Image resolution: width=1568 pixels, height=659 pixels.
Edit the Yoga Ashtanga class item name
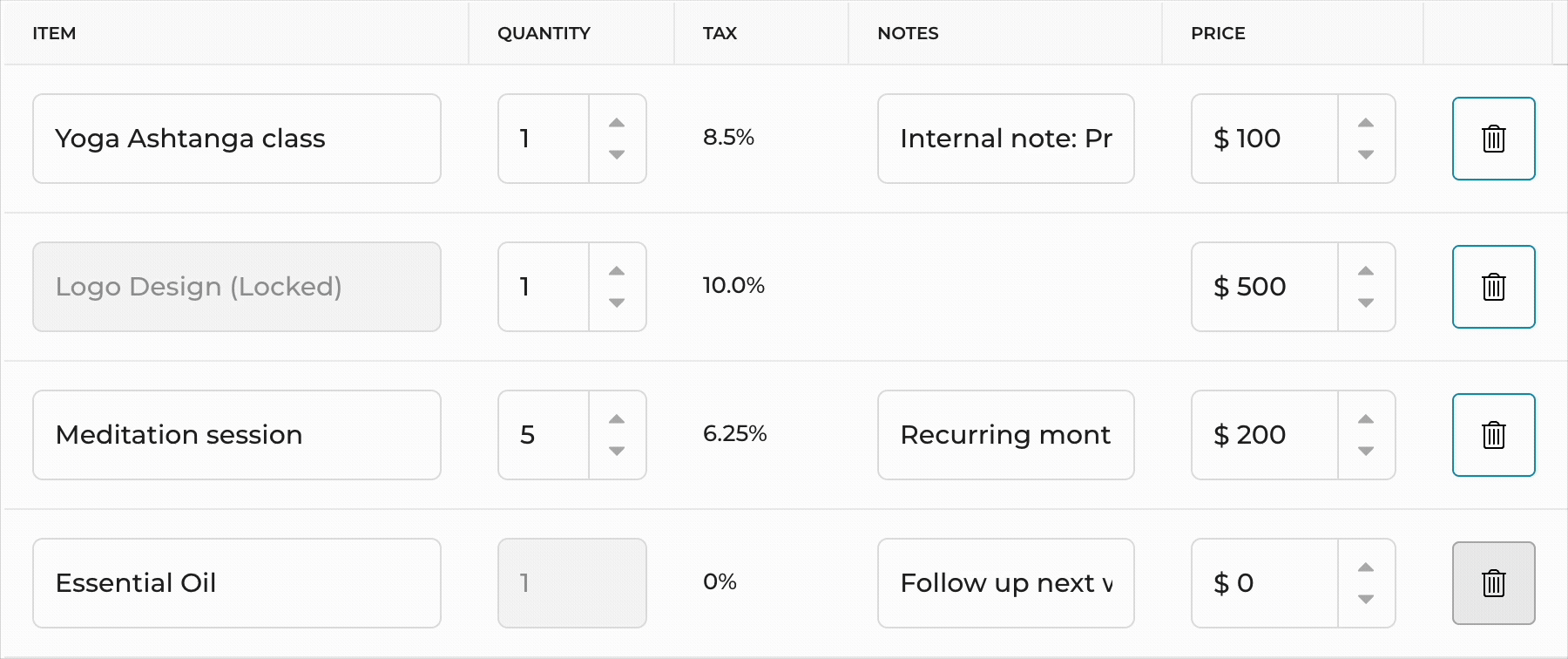click(x=236, y=139)
